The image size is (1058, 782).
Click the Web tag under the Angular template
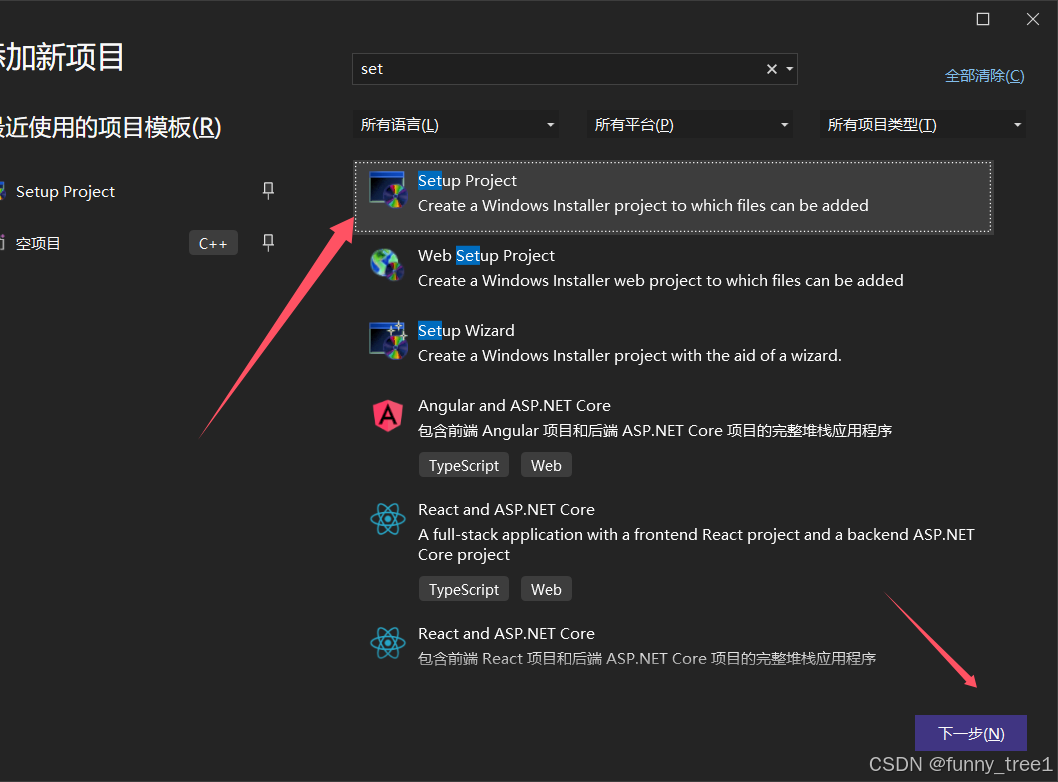click(546, 466)
